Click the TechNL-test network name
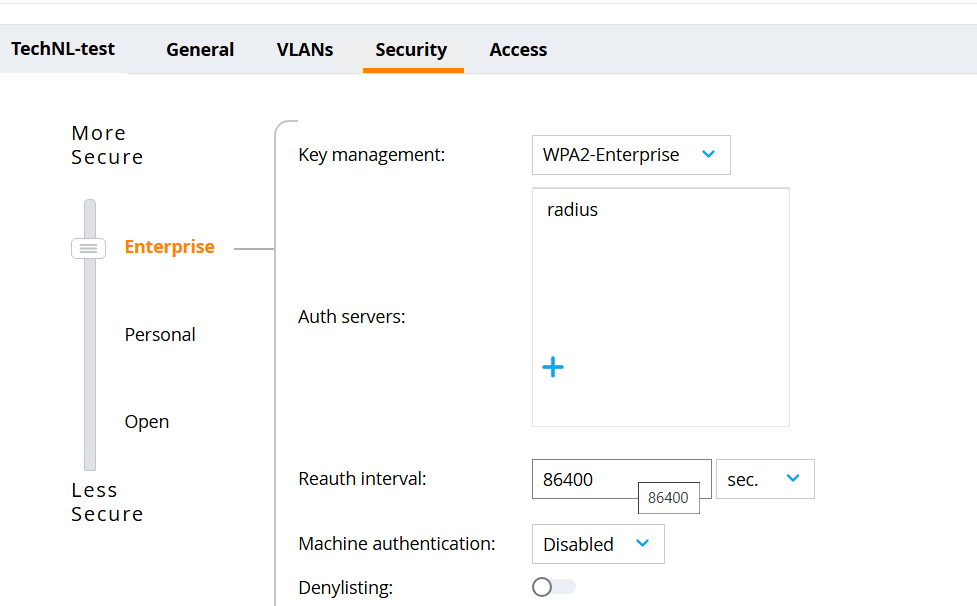The height and width of the screenshot is (606, 977). (63, 48)
